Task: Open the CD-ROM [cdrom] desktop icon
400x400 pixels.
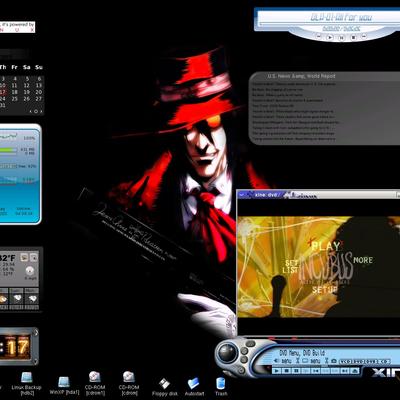Action: (129, 383)
